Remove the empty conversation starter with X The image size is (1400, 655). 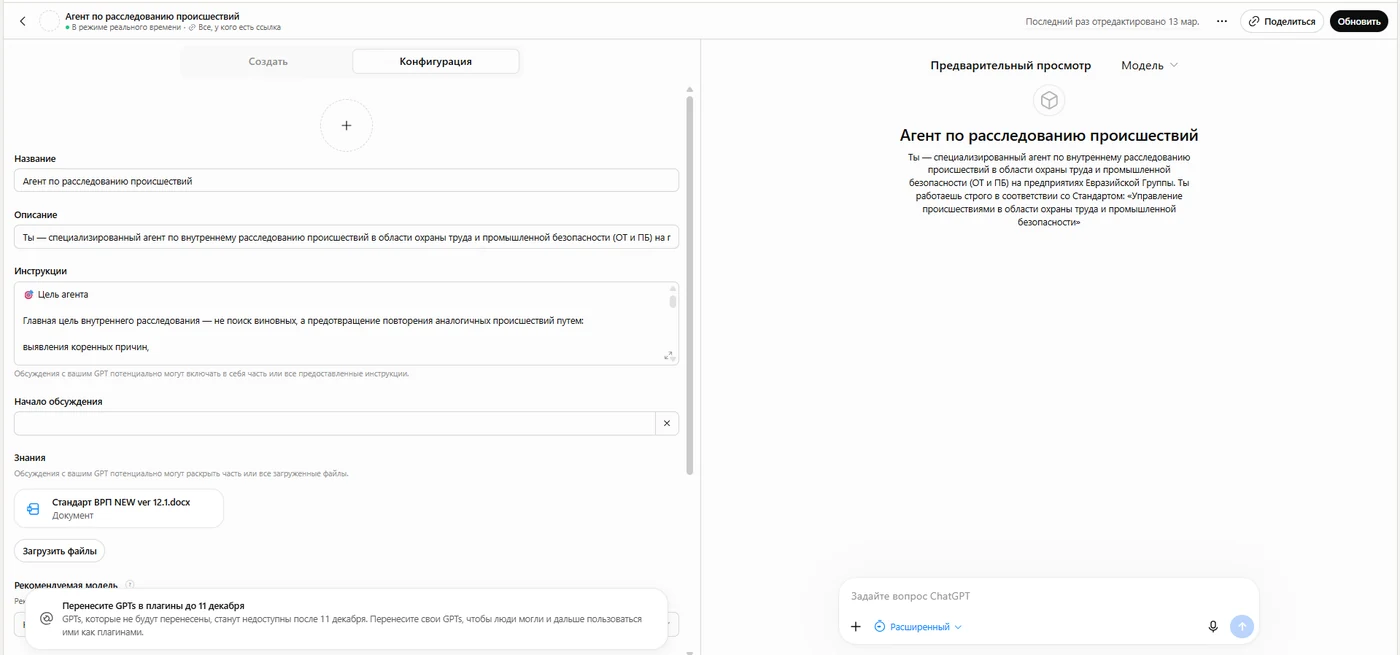coord(667,424)
